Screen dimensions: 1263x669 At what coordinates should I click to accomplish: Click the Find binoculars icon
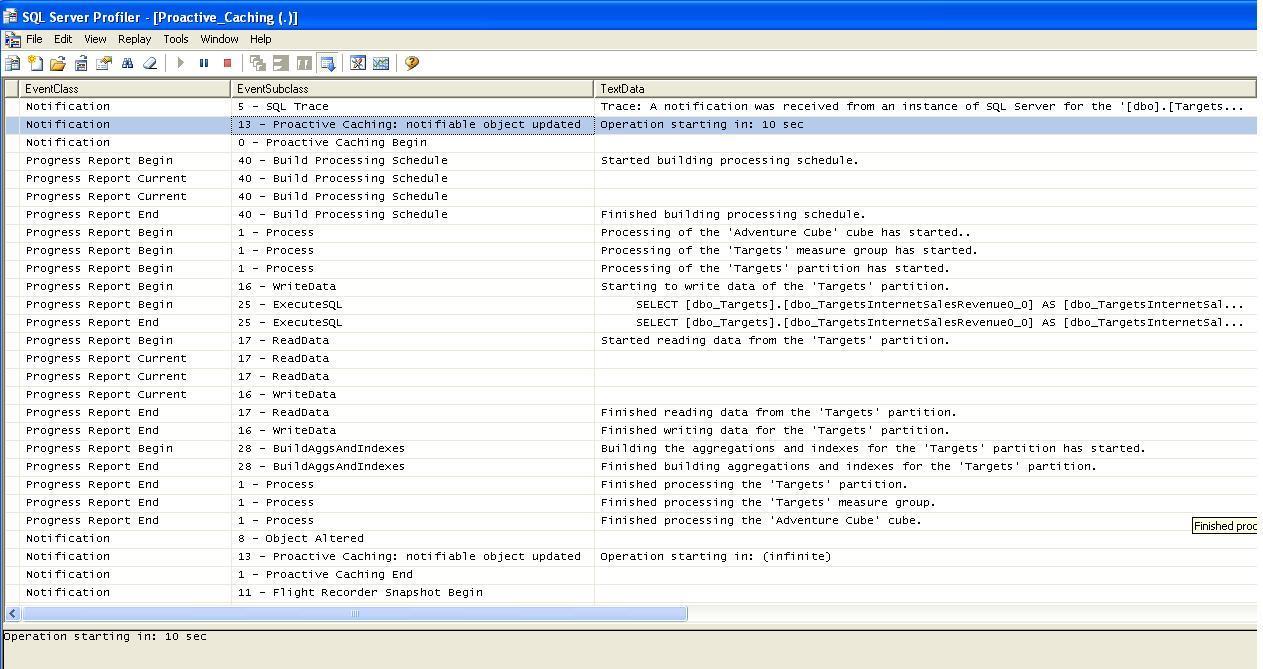(x=127, y=63)
